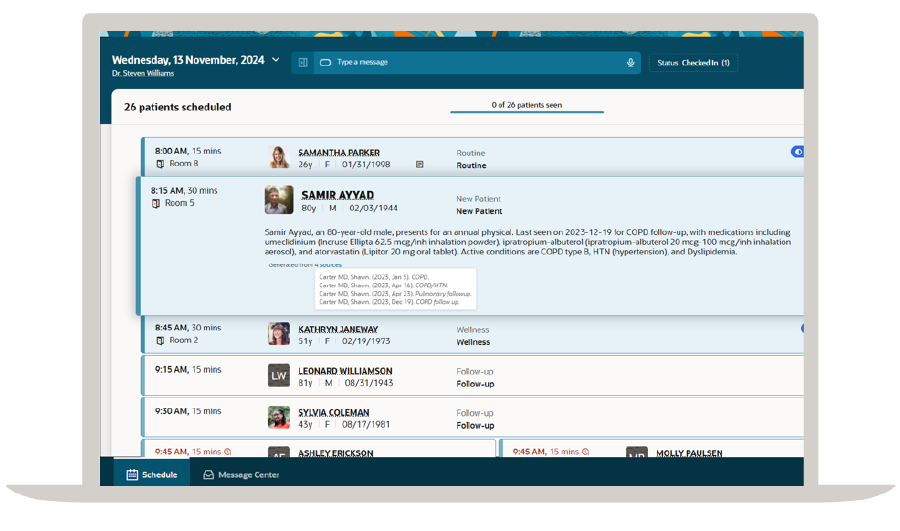
Task: Open Sylvia Coleman's patient record
Action: click(x=333, y=412)
